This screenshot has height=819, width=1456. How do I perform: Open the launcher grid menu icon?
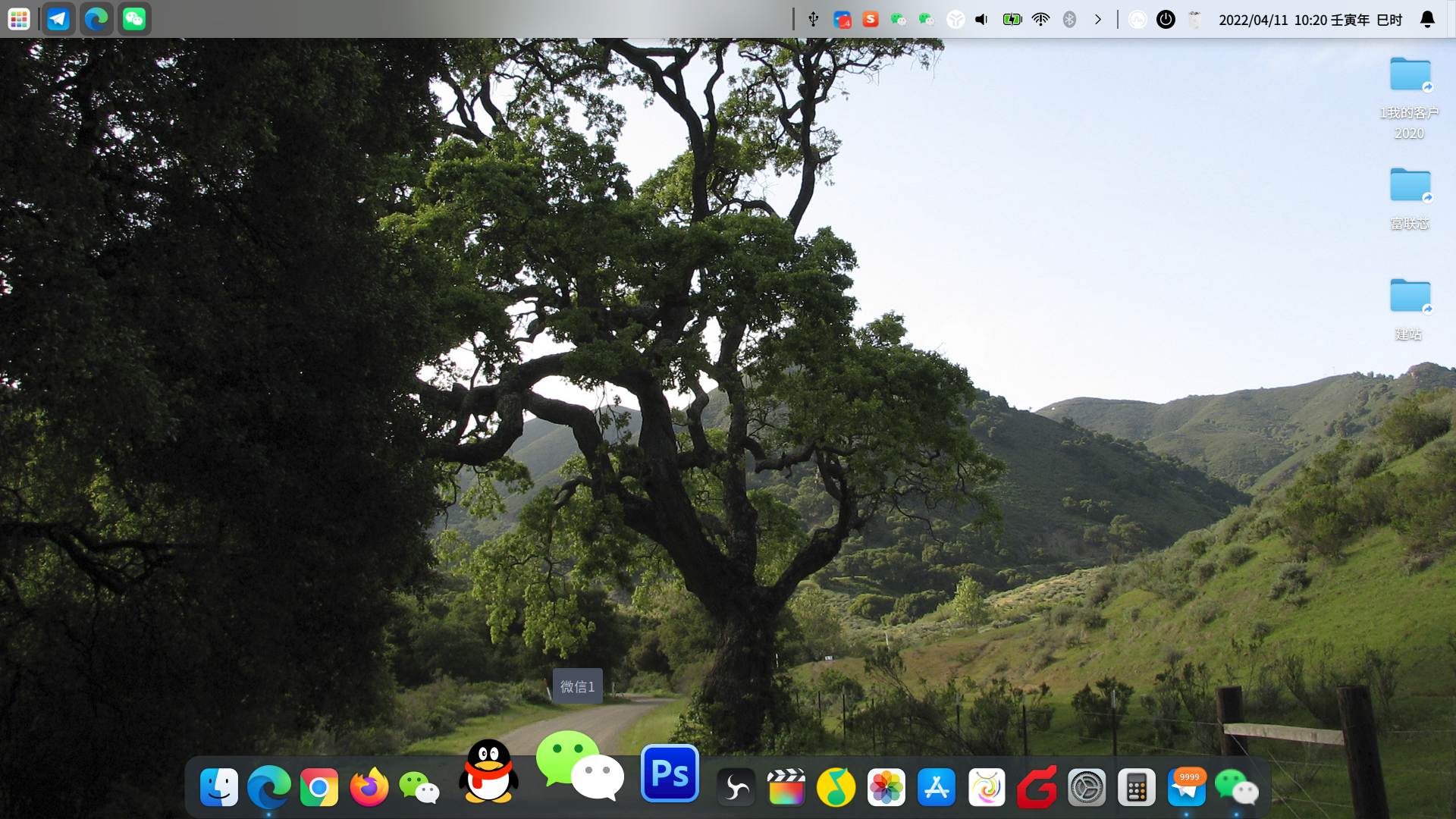coord(19,19)
